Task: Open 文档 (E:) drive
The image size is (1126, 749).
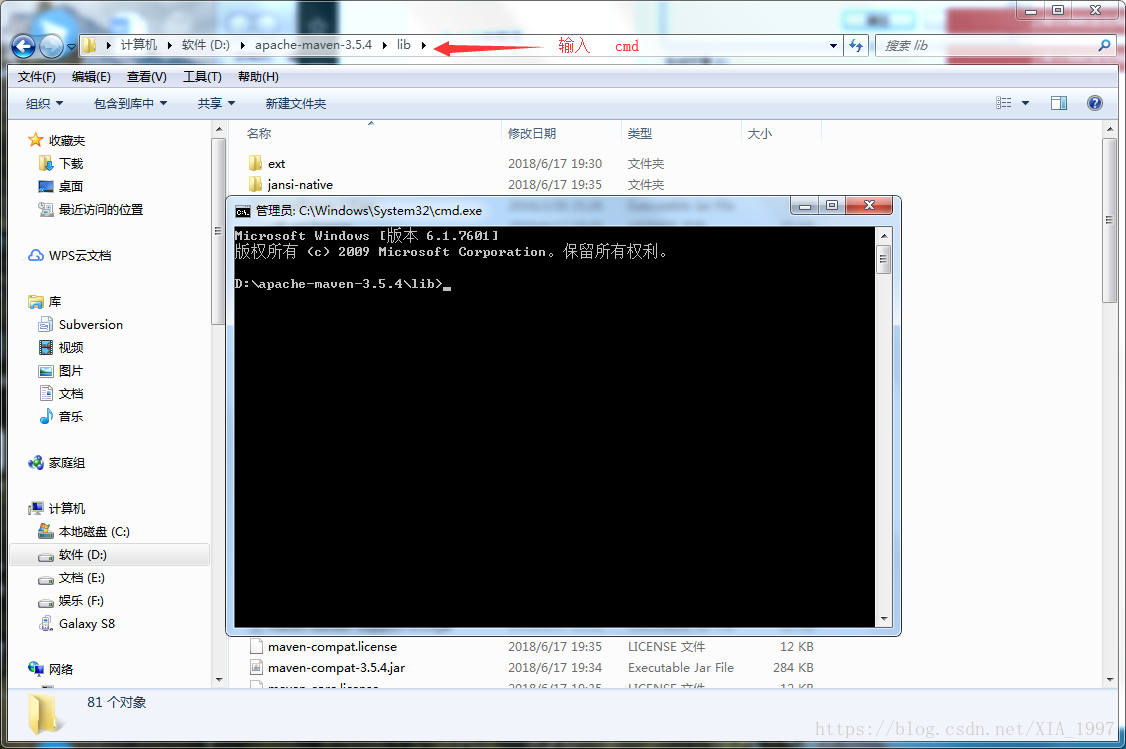Action: coord(81,577)
